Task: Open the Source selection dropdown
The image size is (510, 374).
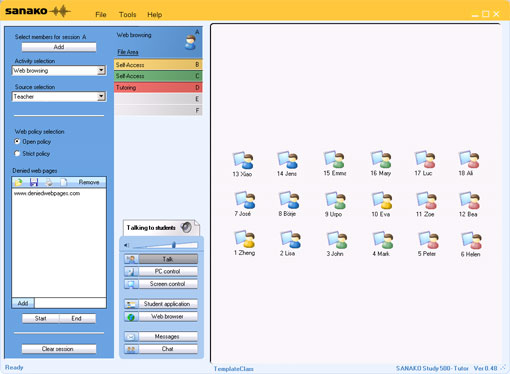Action: pos(101,96)
